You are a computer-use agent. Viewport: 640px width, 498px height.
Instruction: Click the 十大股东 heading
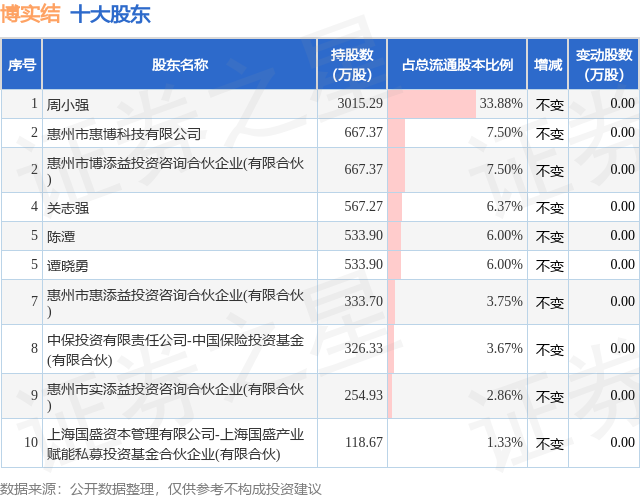(x=110, y=14)
